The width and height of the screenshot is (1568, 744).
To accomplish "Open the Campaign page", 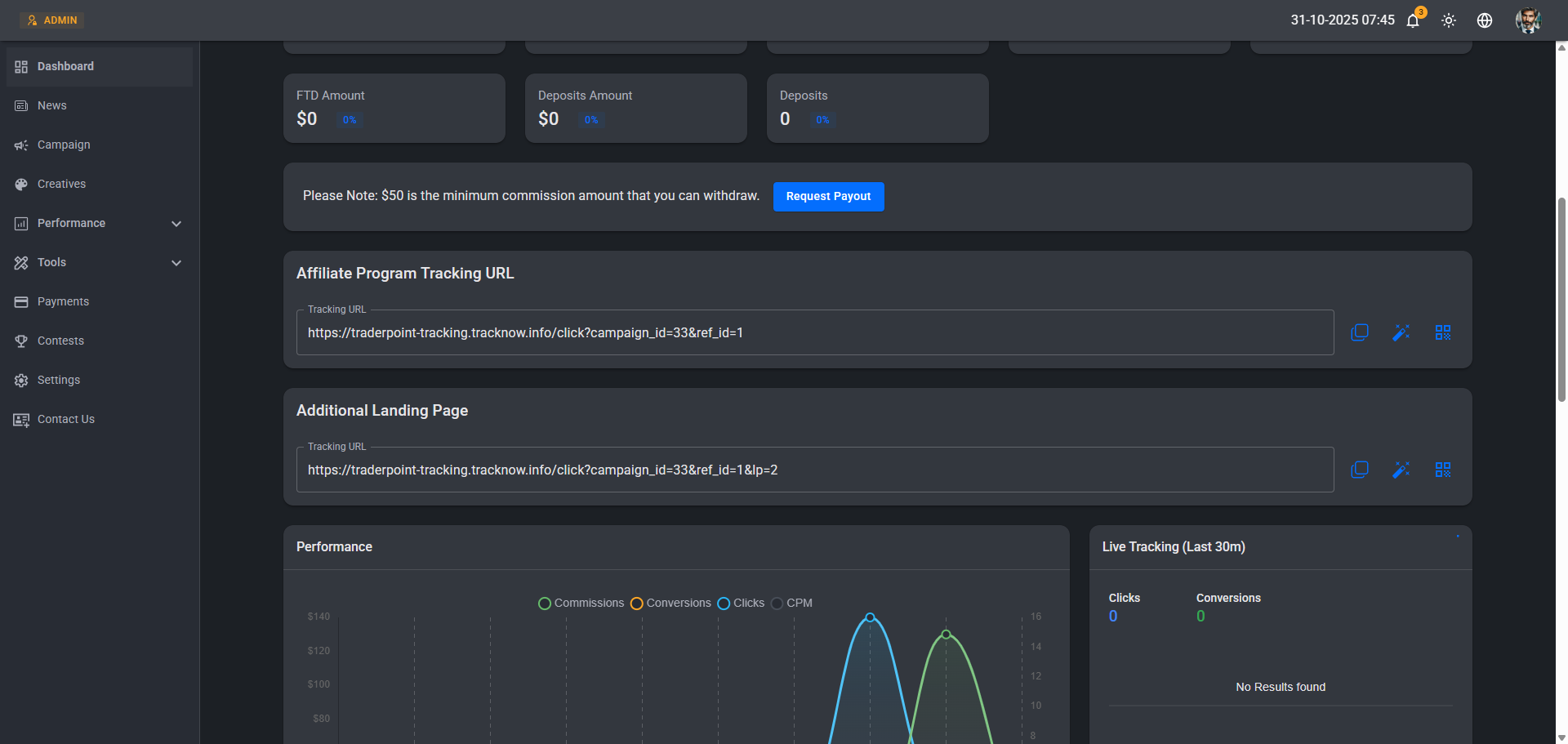I will 64,145.
